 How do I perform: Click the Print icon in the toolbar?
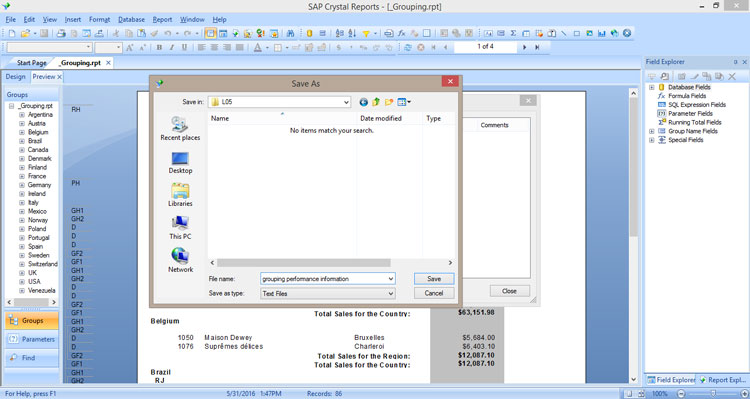[61, 33]
